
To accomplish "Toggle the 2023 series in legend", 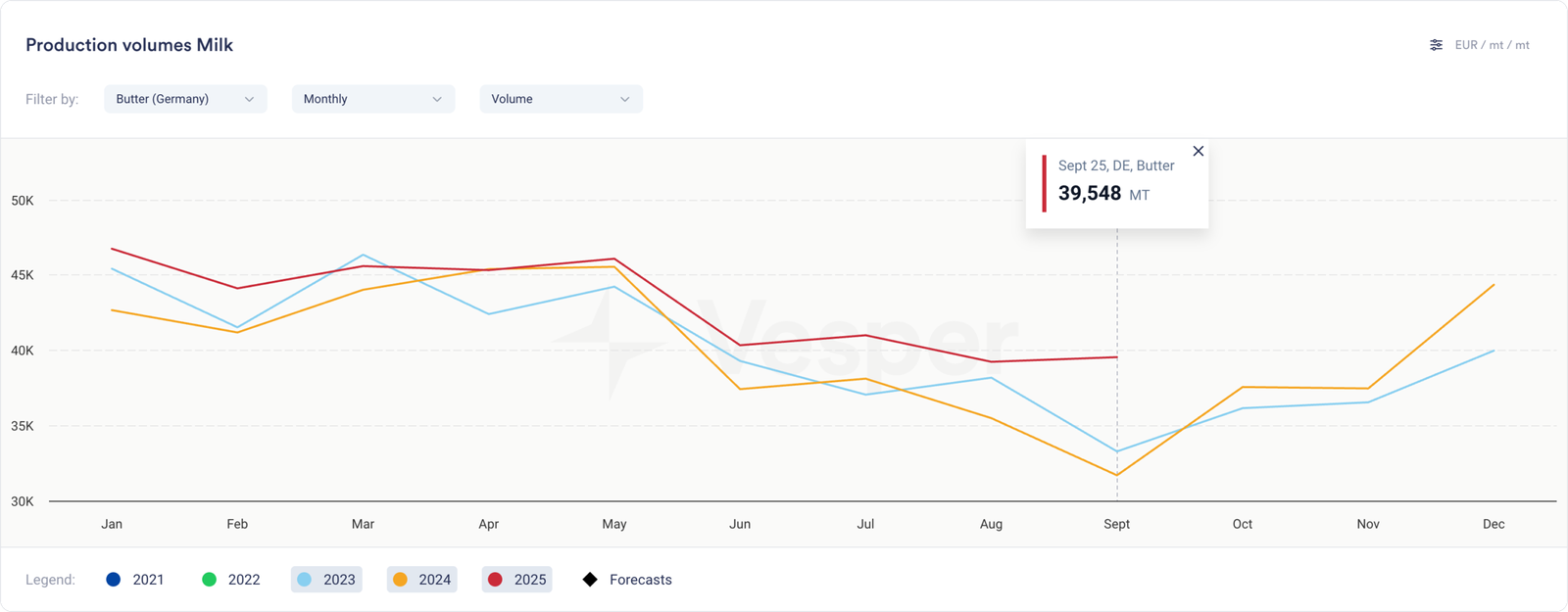I will (339, 580).
